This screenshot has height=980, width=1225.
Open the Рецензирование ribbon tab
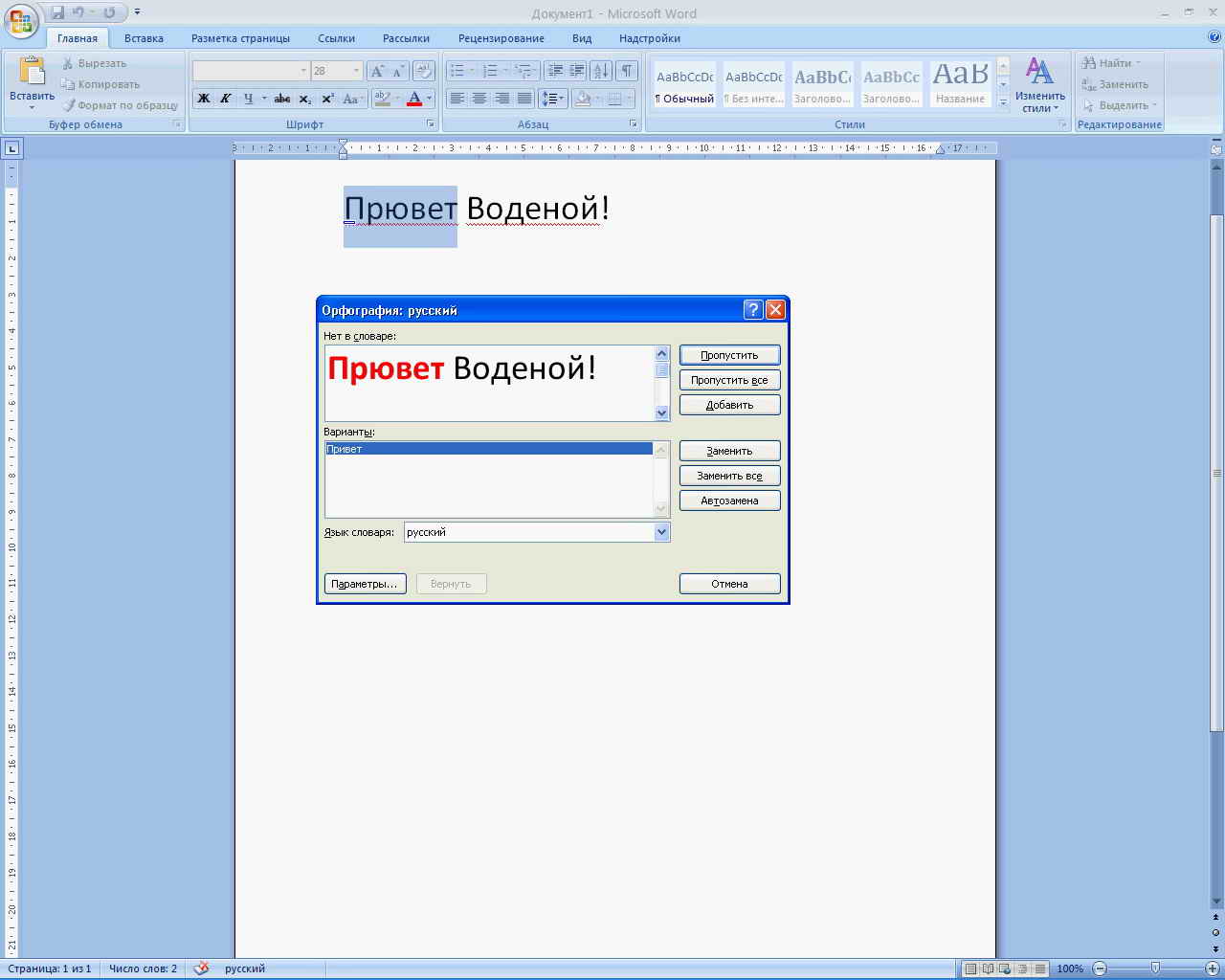tap(501, 38)
